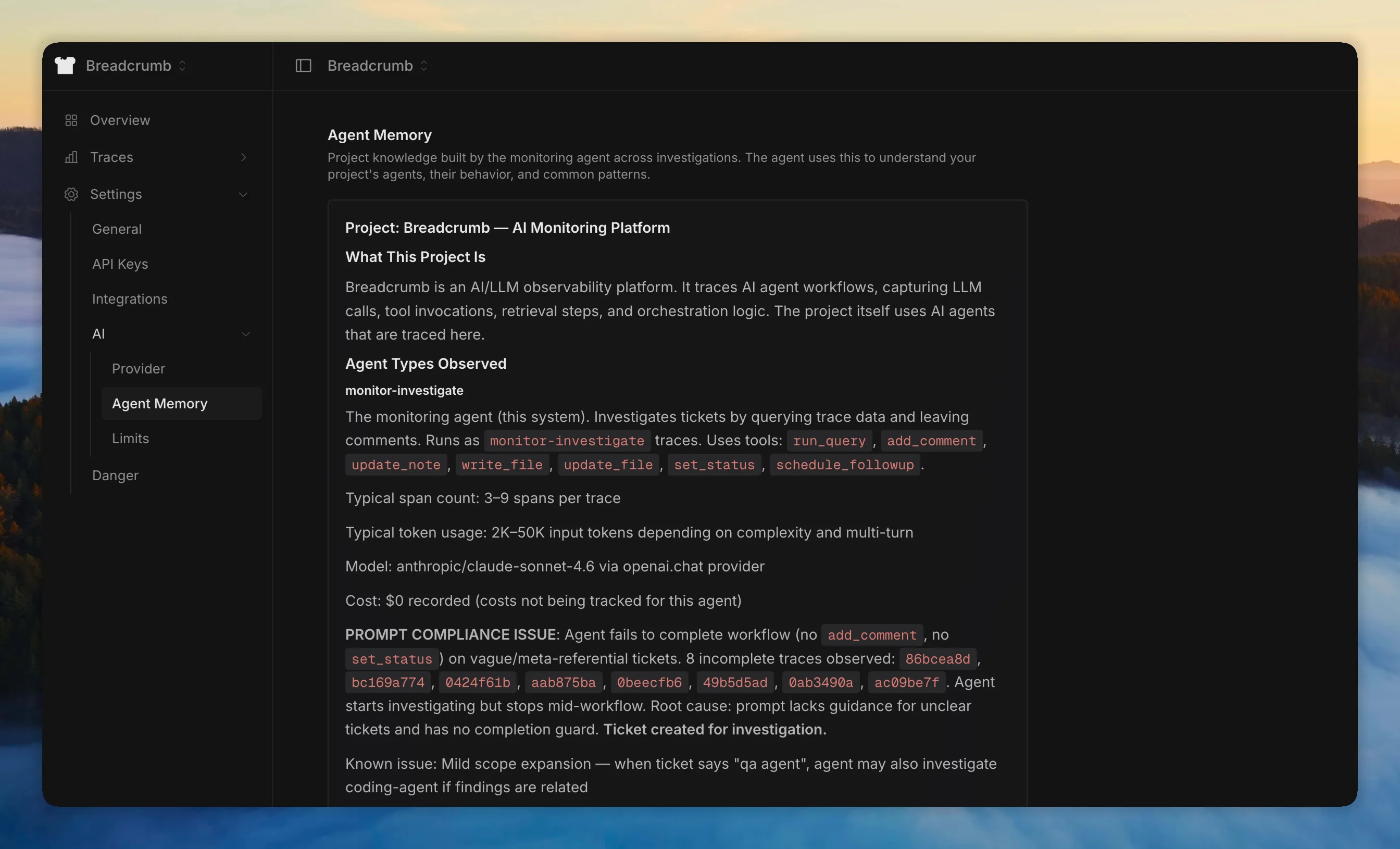Open Settings via the gear icon
Screen dimensions: 1400x849
tap(70, 194)
